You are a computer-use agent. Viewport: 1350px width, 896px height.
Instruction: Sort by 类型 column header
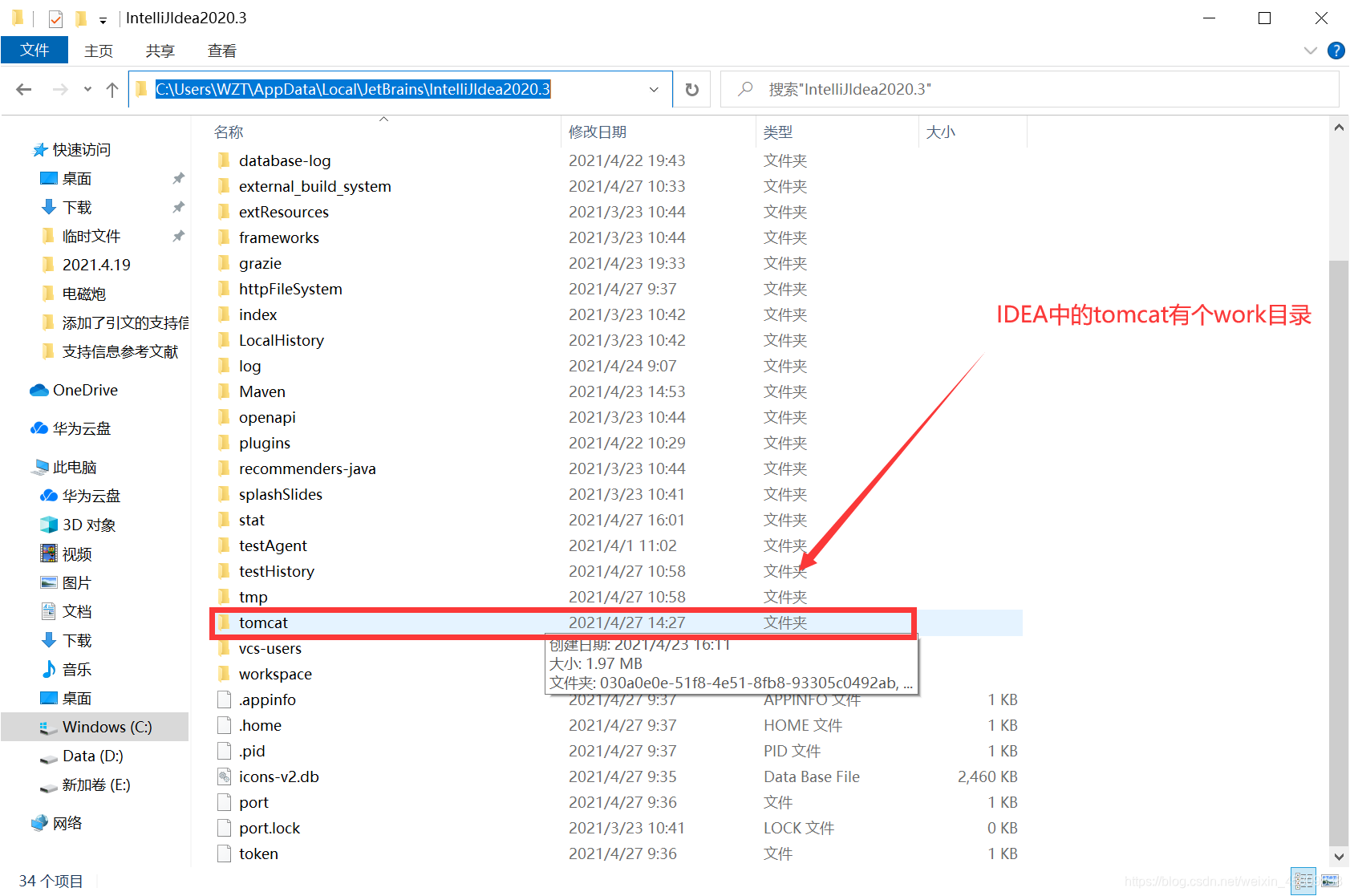[x=778, y=132]
